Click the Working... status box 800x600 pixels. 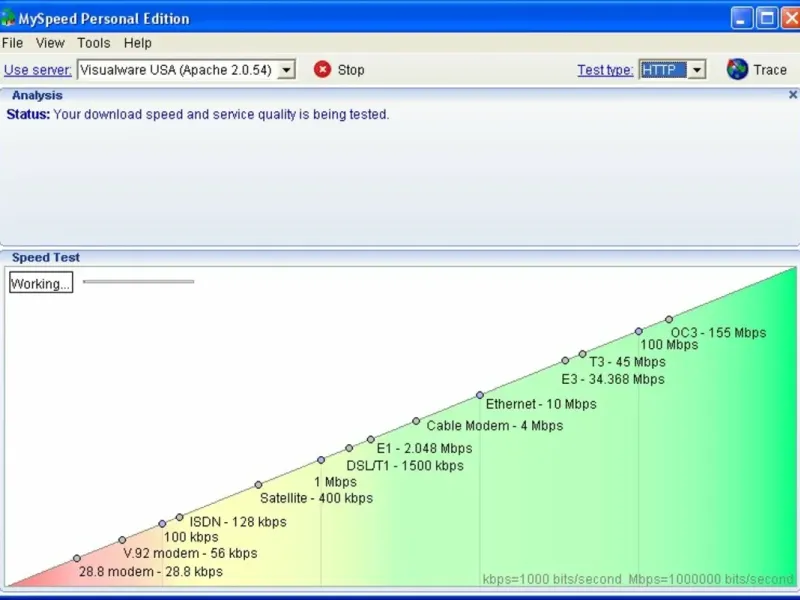coord(41,283)
